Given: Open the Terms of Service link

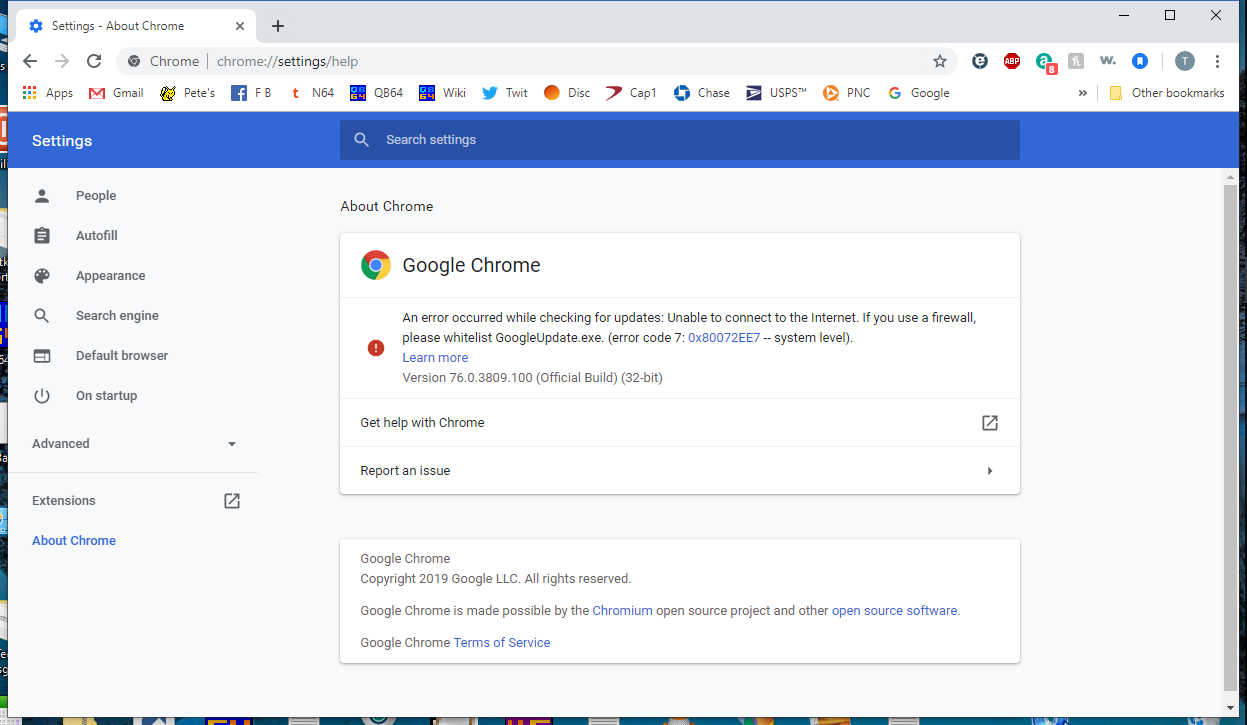Looking at the screenshot, I should click(x=502, y=643).
